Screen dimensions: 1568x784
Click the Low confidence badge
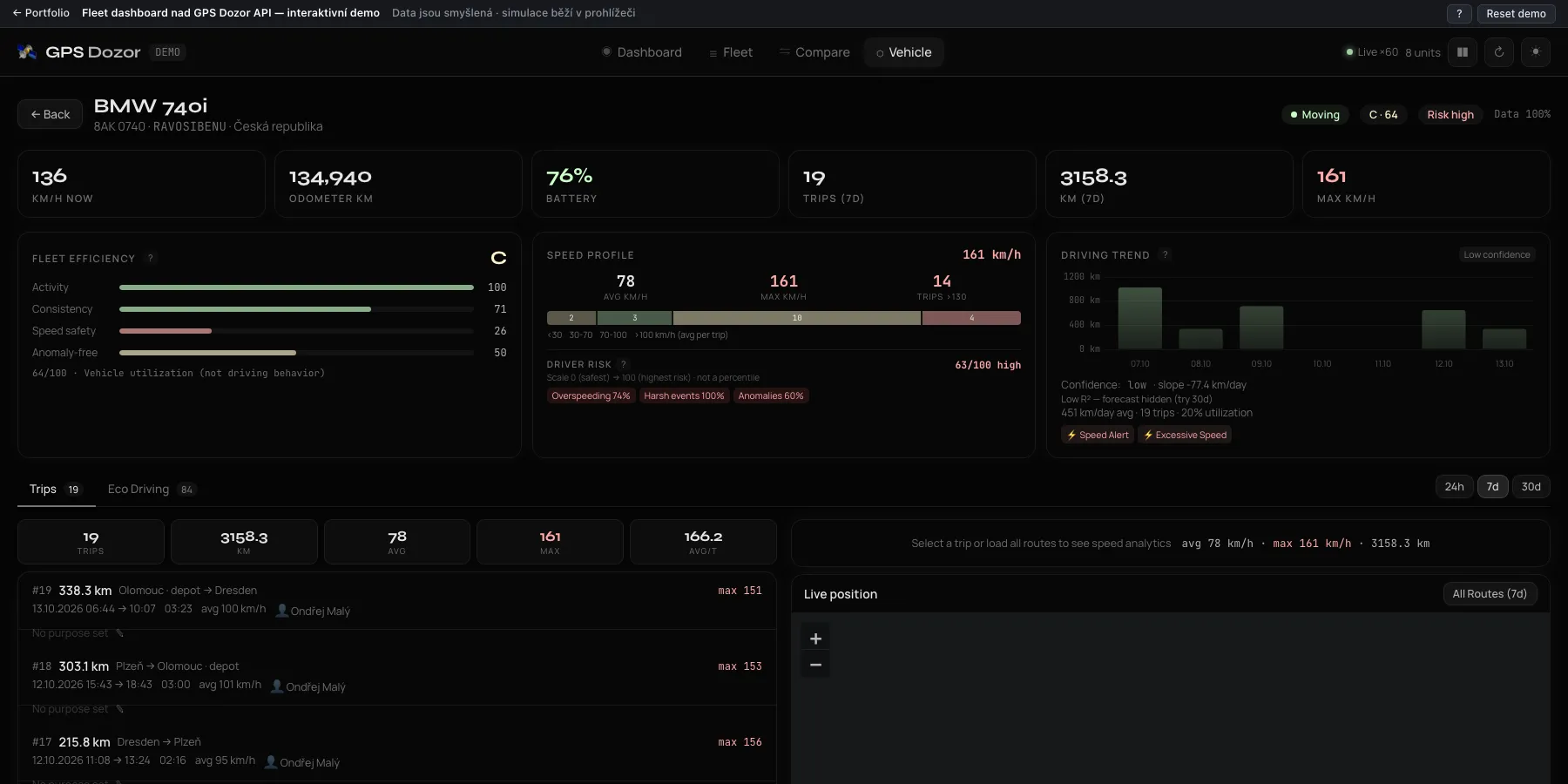point(1497,254)
